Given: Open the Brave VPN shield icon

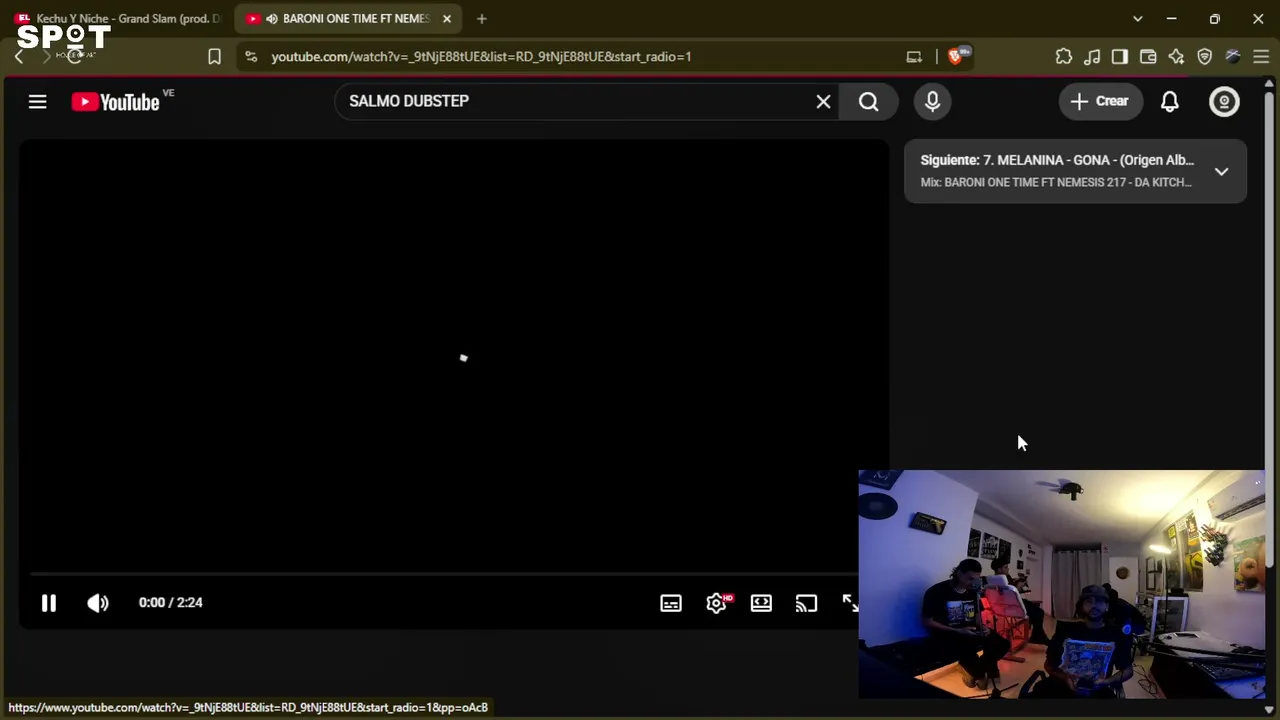Looking at the screenshot, I should (1204, 57).
